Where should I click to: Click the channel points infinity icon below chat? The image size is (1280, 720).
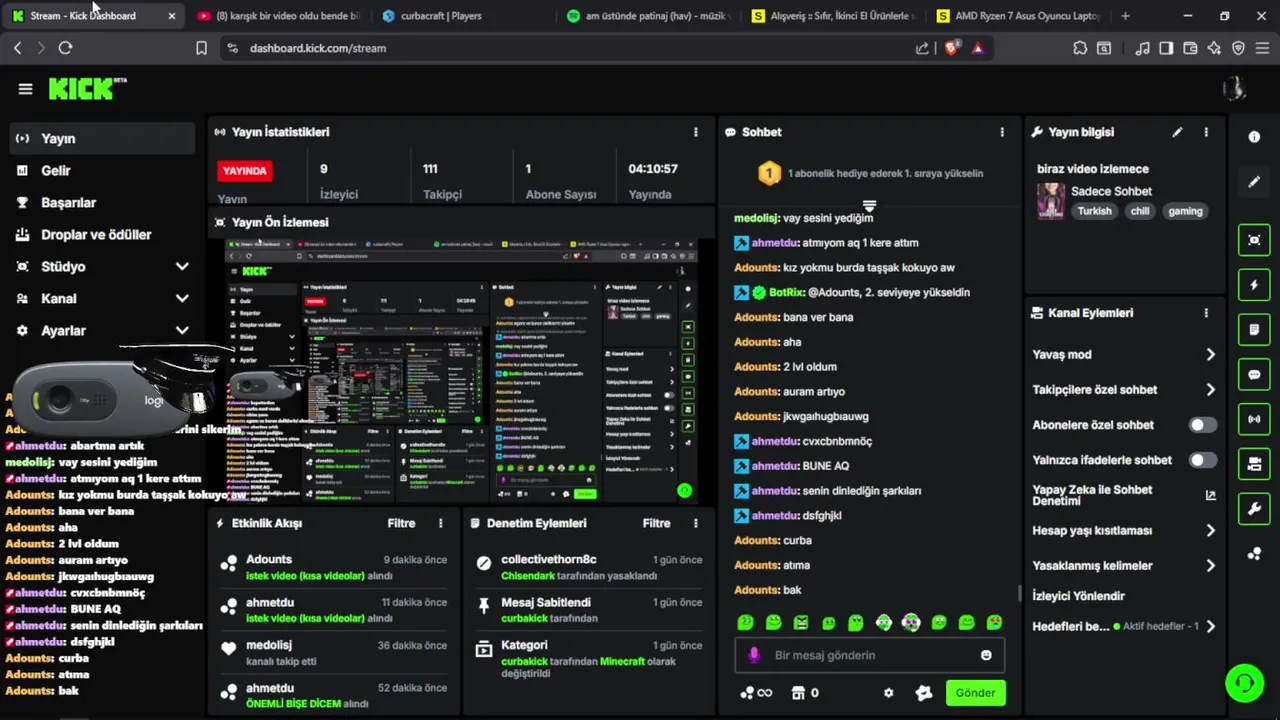click(756, 693)
